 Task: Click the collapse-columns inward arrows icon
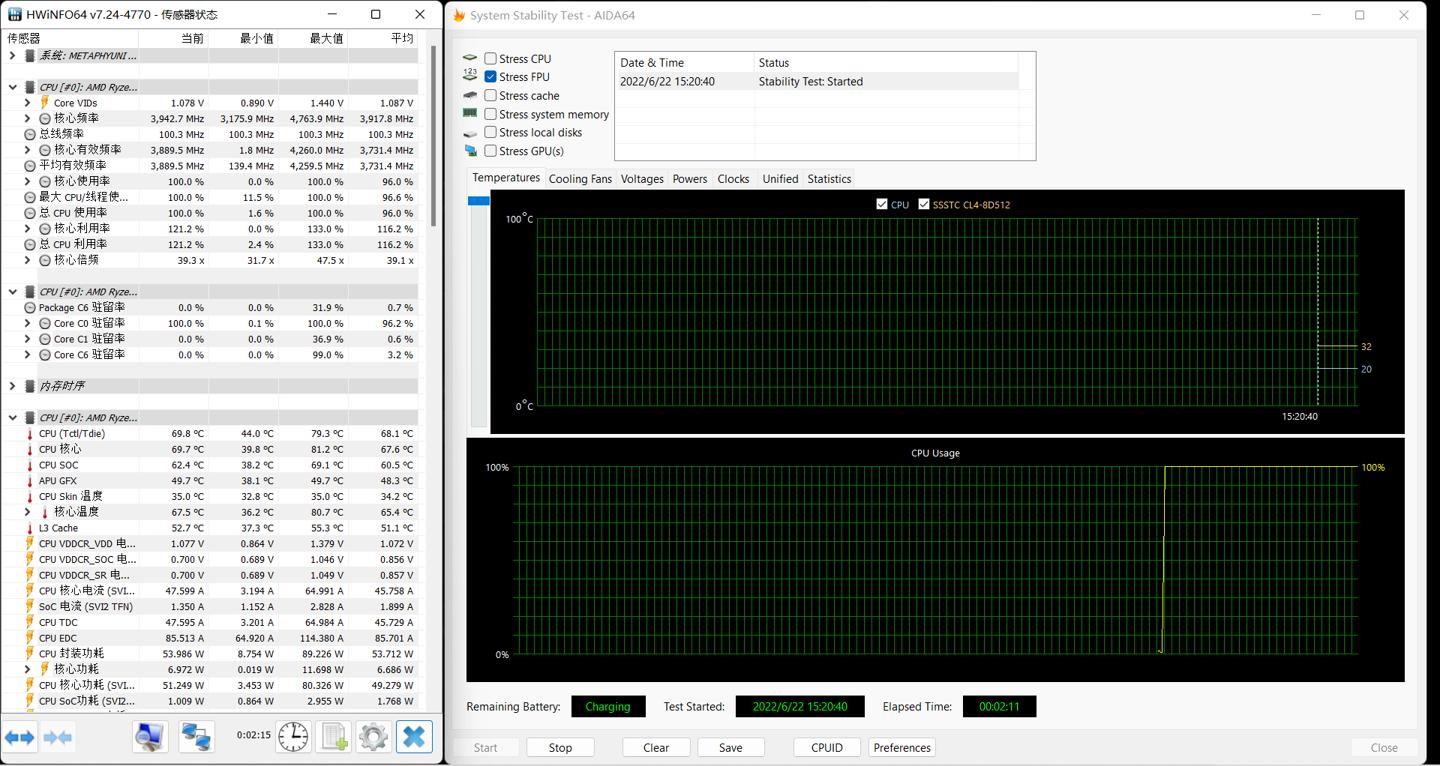tap(58, 738)
